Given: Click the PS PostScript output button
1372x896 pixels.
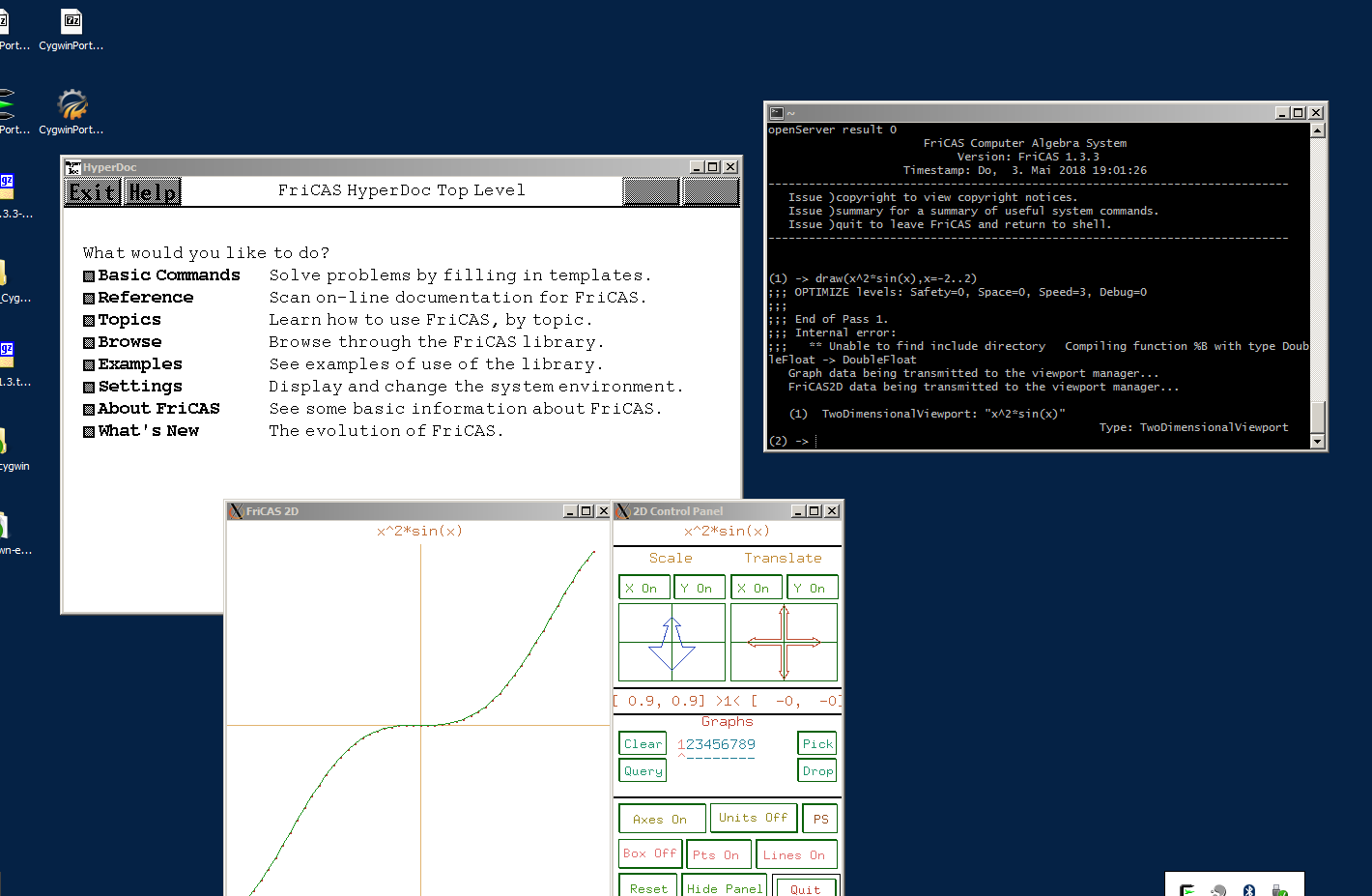Looking at the screenshot, I should [x=820, y=819].
